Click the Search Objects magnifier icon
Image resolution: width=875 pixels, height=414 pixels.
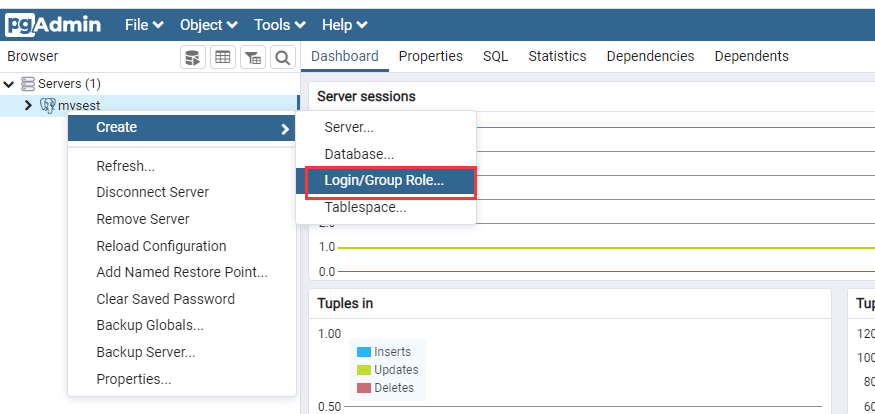(x=283, y=57)
